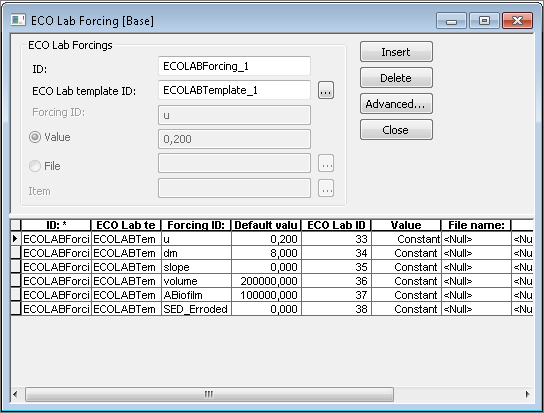This screenshot has height=413, width=544.
Task: Click the scroll right arrow
Action: click(528, 394)
